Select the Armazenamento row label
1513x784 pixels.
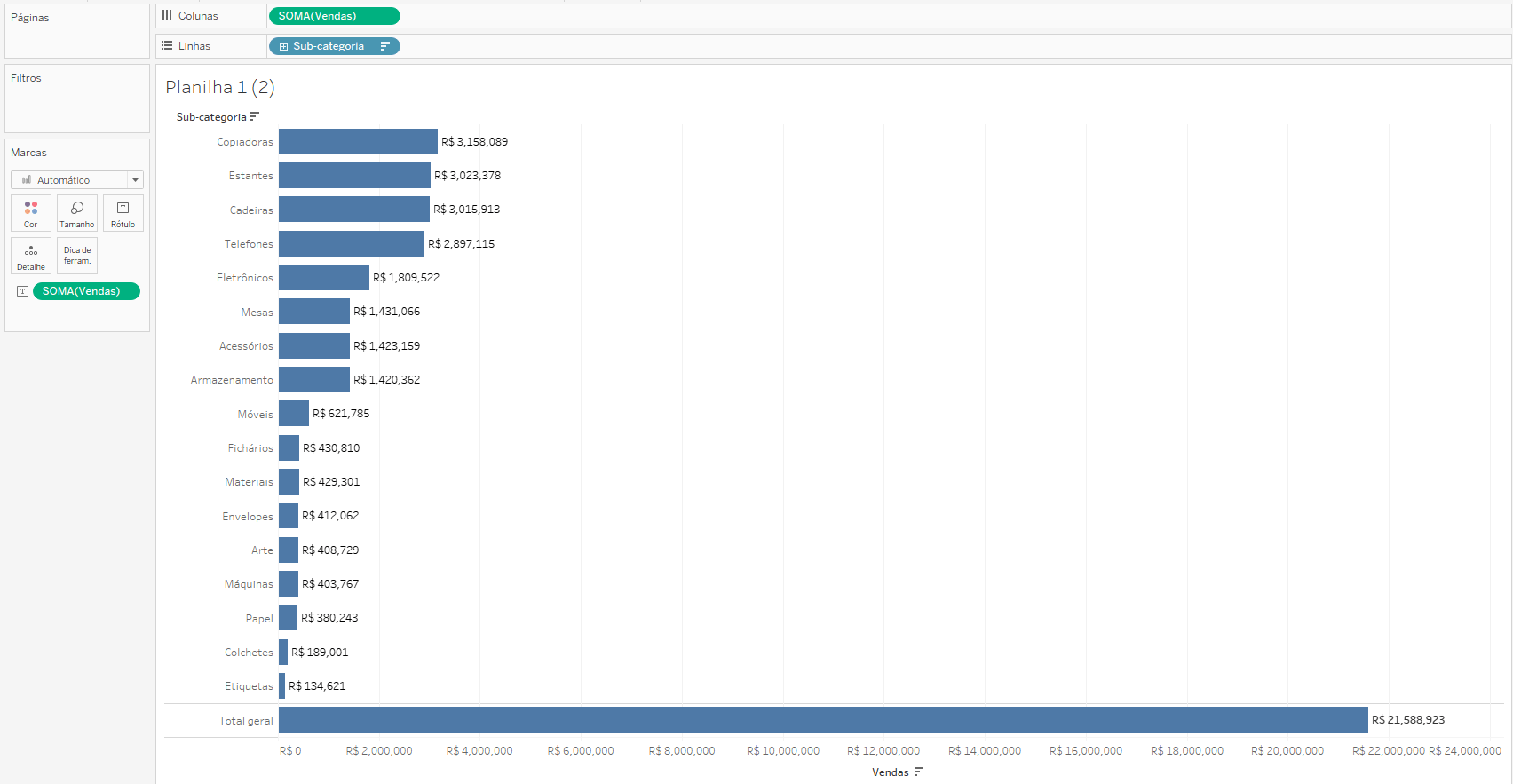[x=232, y=380]
